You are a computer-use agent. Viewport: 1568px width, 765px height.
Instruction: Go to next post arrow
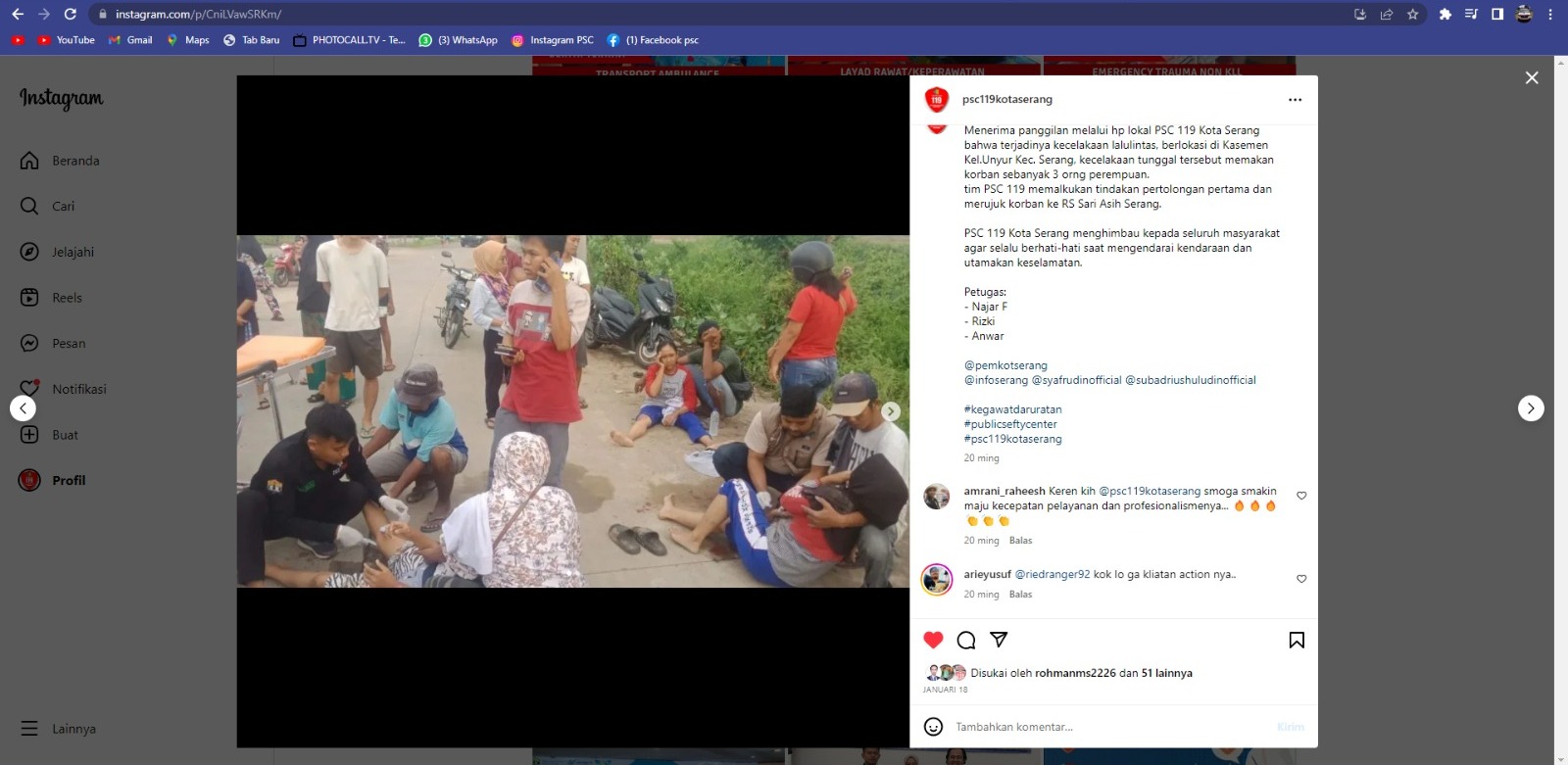pyautogui.click(x=1531, y=408)
